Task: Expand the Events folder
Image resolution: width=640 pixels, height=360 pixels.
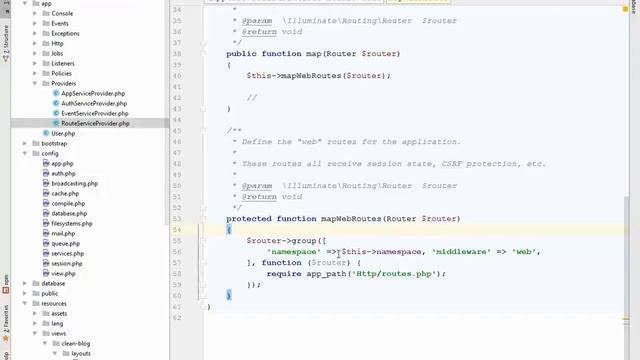Action: coord(35,23)
